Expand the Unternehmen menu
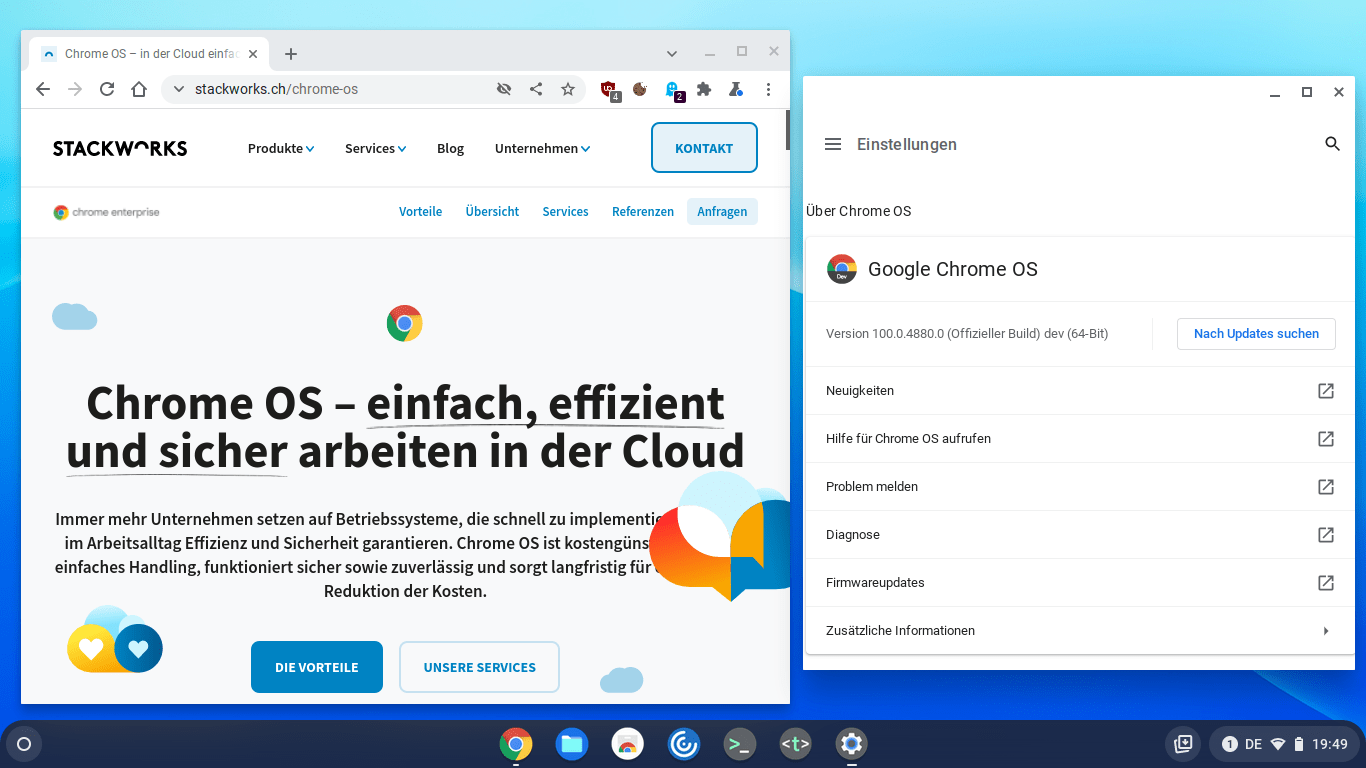 tap(542, 148)
